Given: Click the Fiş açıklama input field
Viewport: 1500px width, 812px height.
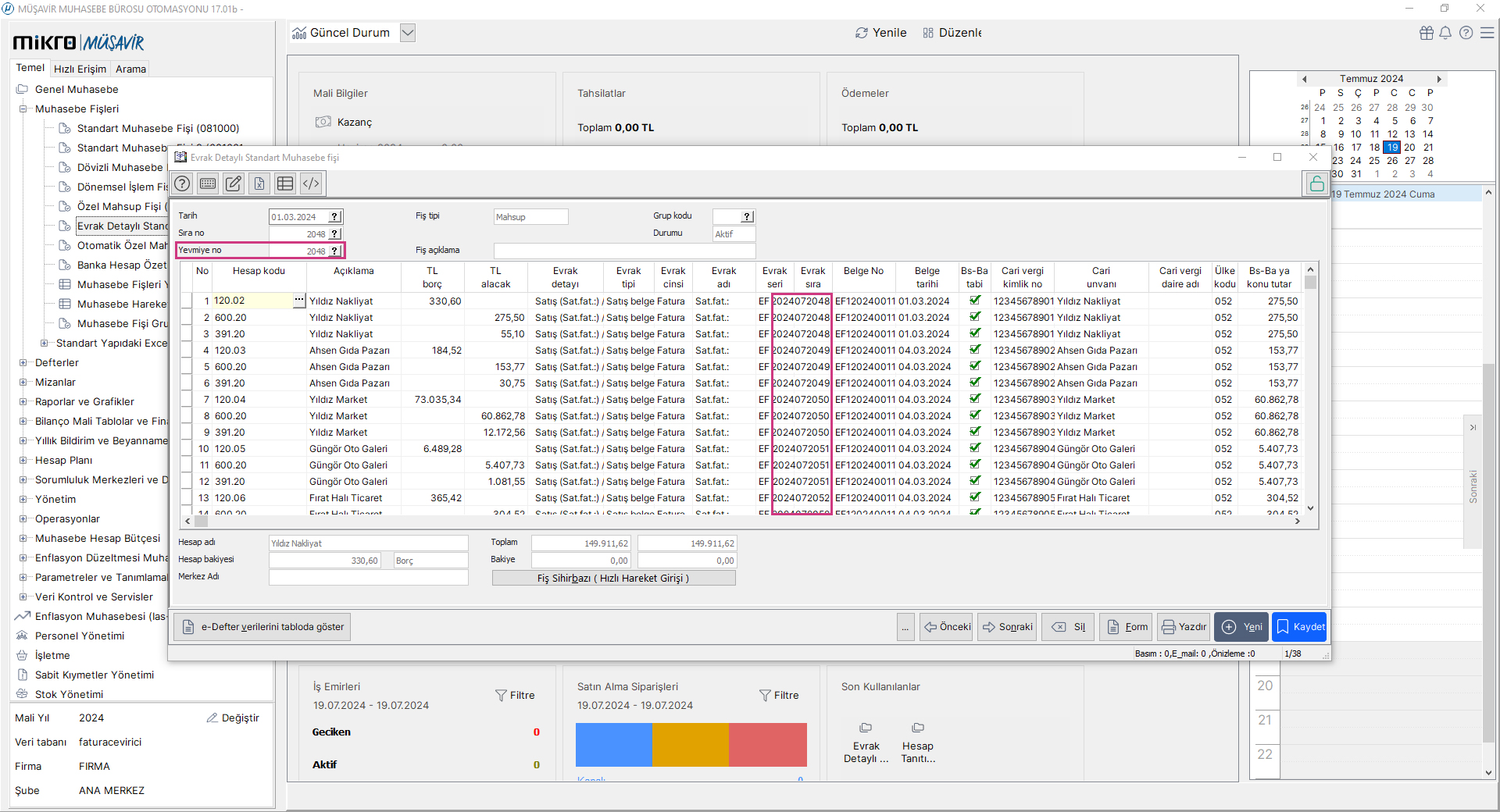Looking at the screenshot, I should click(624, 251).
